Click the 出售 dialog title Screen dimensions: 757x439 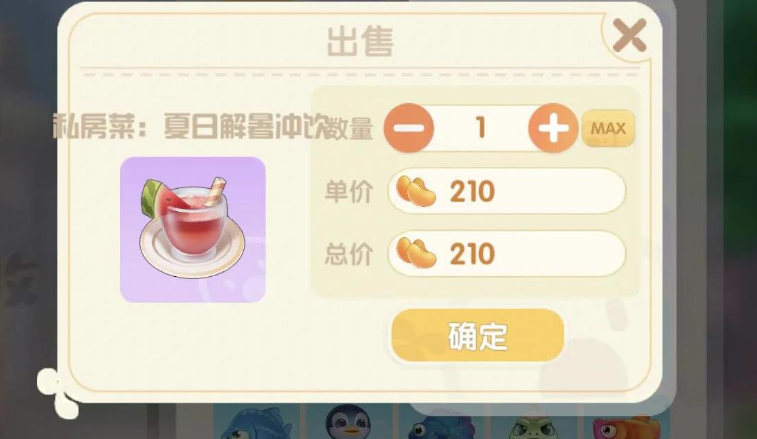(360, 42)
